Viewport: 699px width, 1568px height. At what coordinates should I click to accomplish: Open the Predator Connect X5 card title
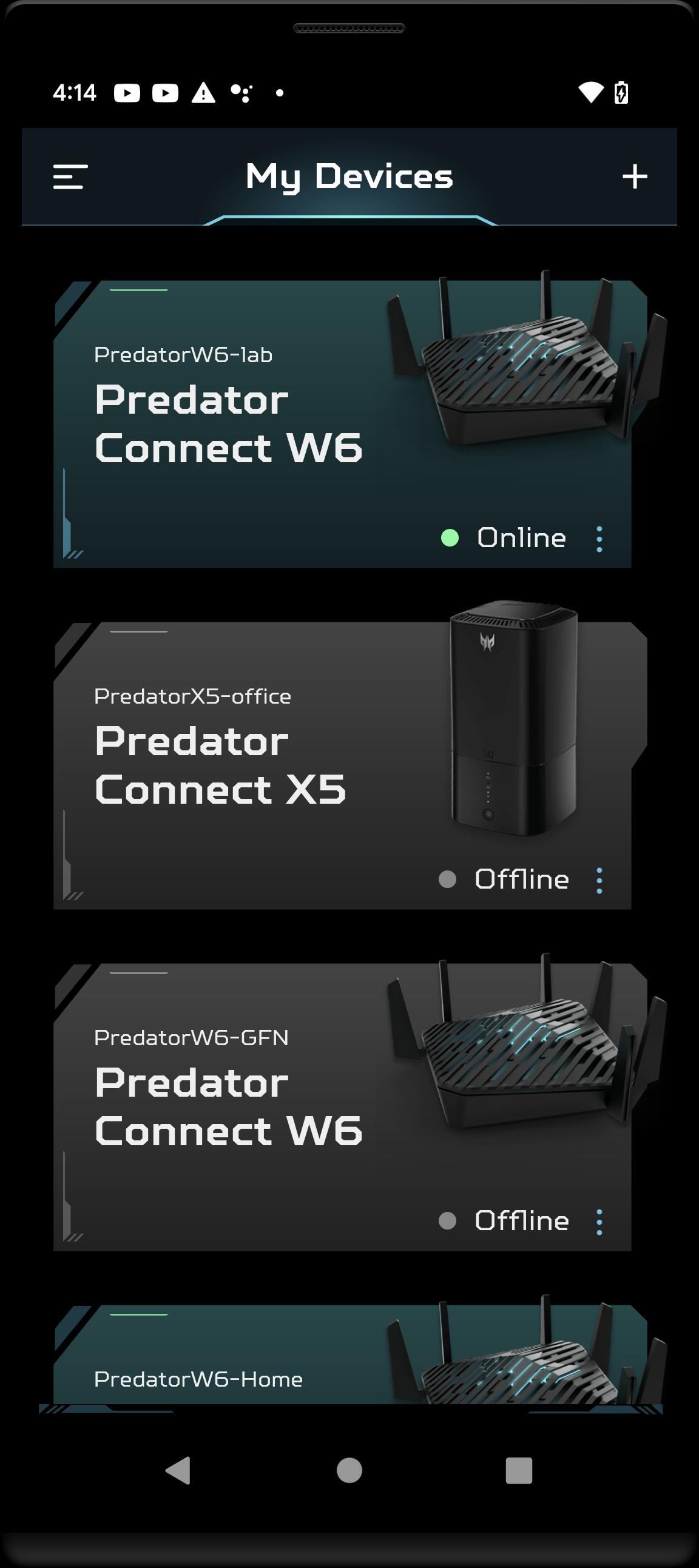tap(220, 765)
